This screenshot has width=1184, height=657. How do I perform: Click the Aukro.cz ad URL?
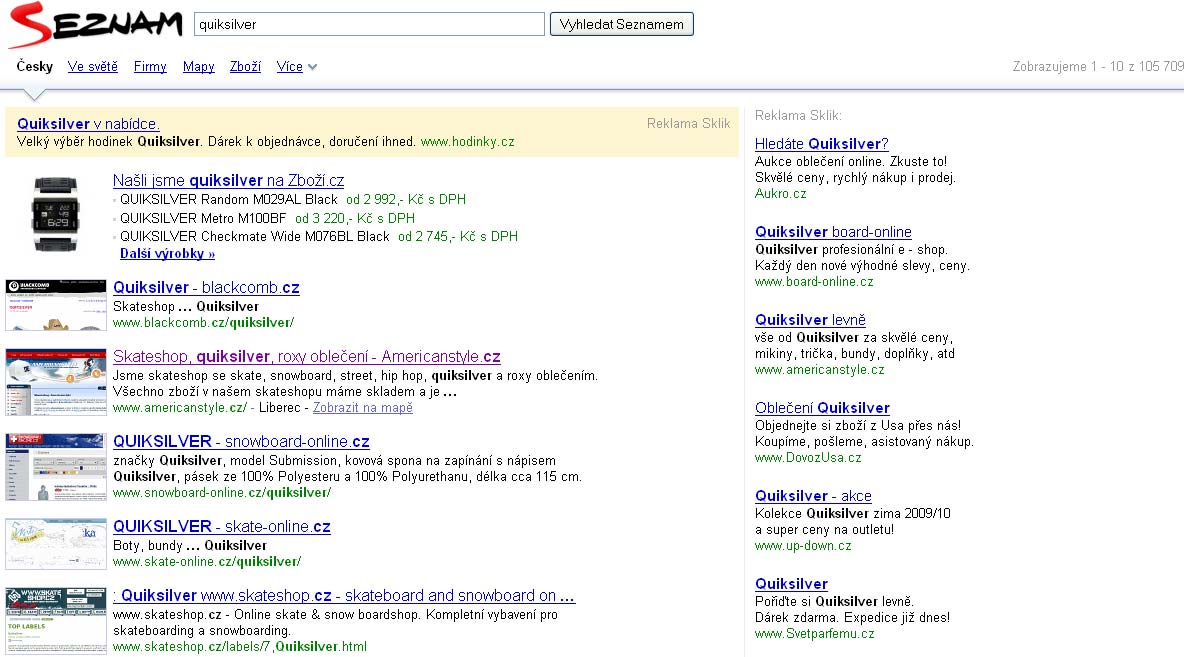coord(781,193)
